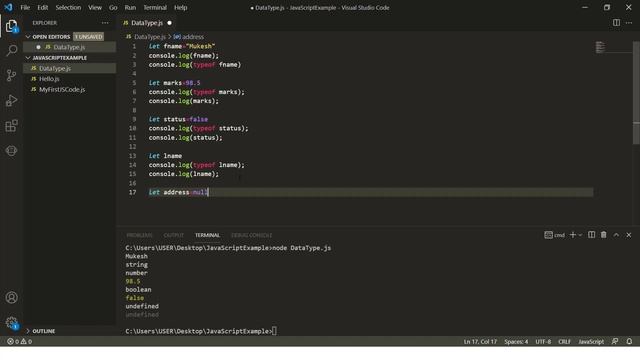This screenshot has width=640, height=360.
Task: Switch to the Problems panel tab
Action: click(139, 235)
